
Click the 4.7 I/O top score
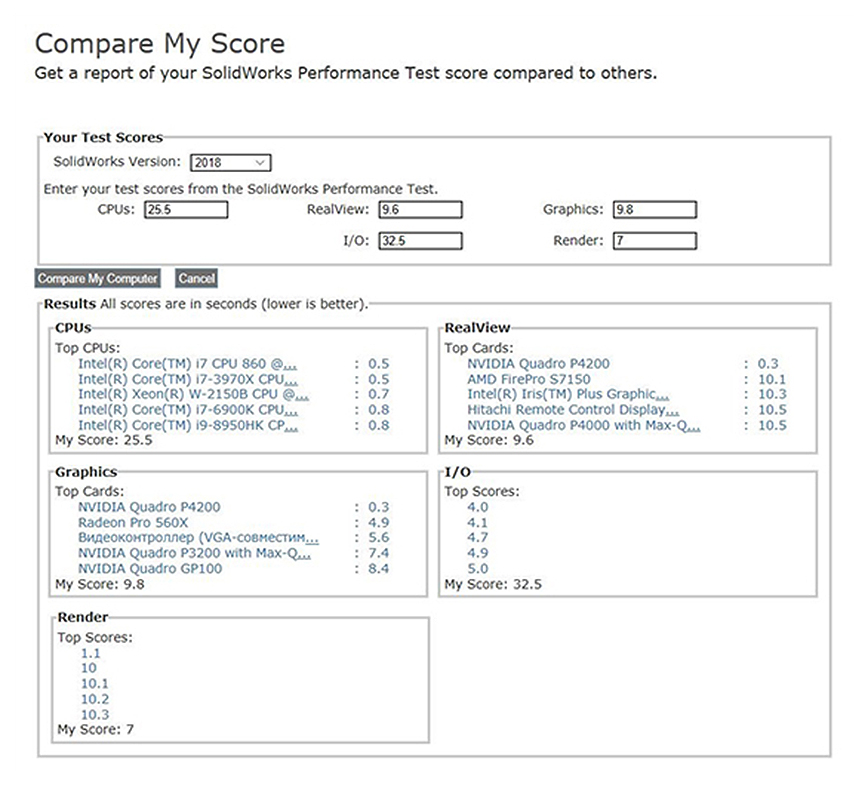(478, 538)
